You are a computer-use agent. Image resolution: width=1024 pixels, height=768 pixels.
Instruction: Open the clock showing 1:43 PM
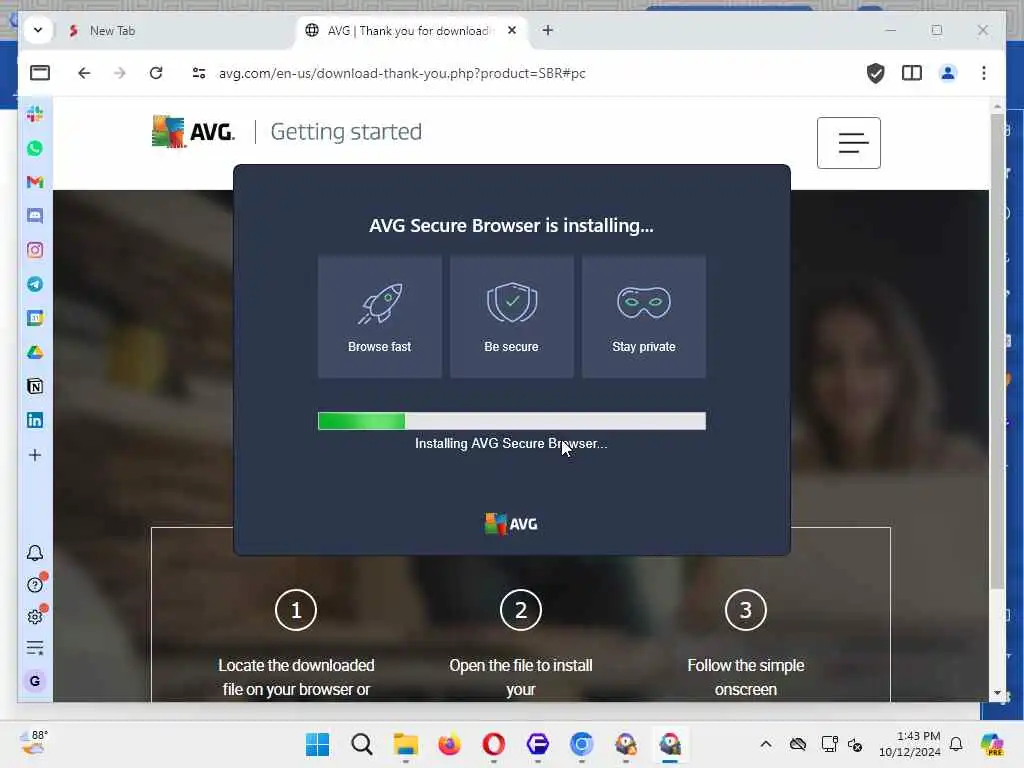click(x=909, y=744)
